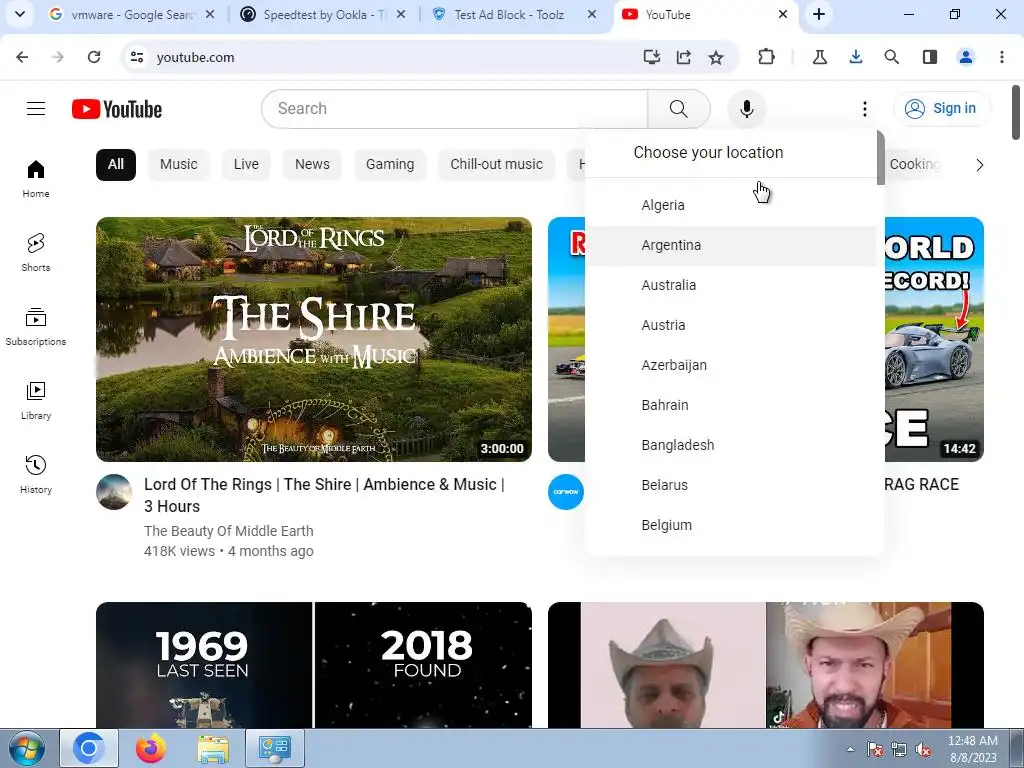This screenshot has width=1024, height=768.
Task: Close the YouTube tab
Action: pyautogui.click(x=782, y=14)
